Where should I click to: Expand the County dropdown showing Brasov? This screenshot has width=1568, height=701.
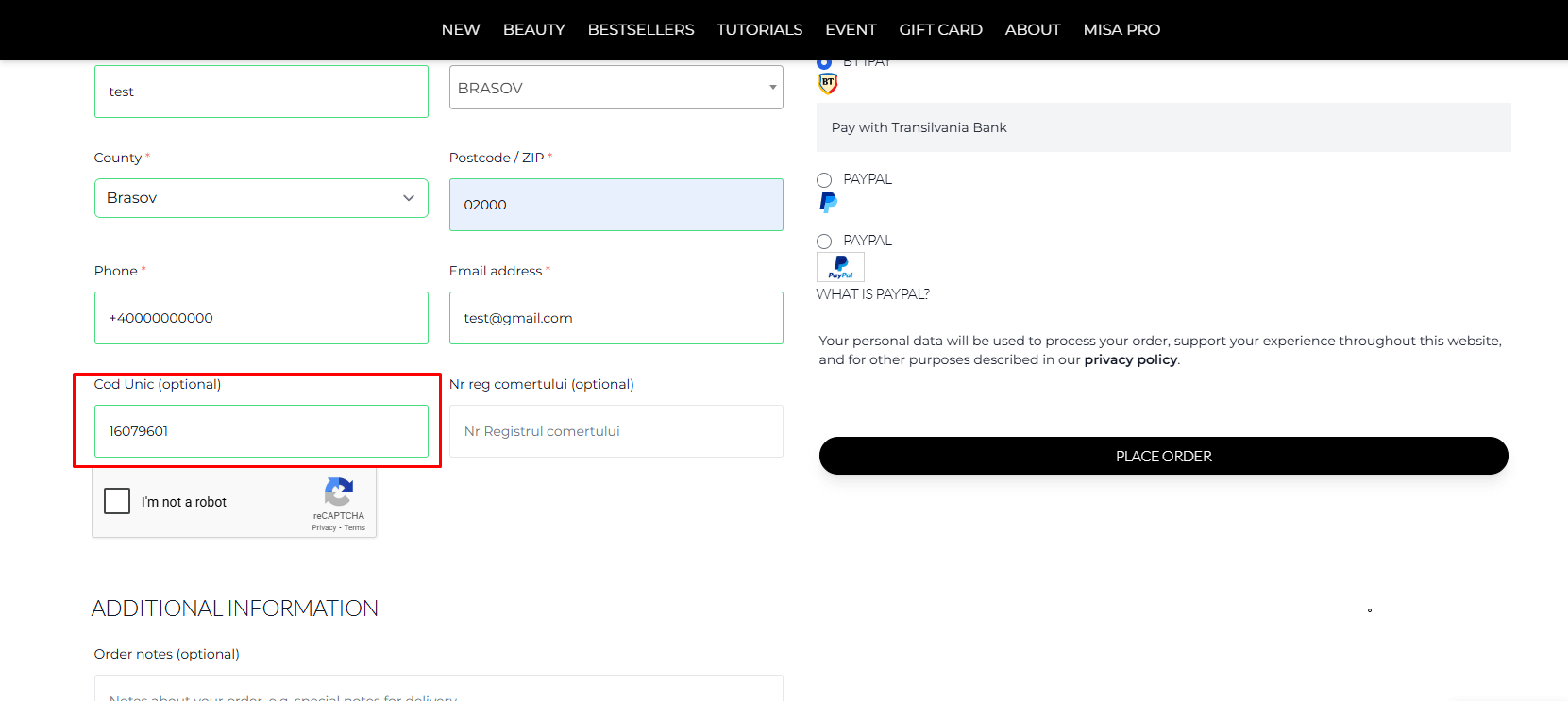261,198
